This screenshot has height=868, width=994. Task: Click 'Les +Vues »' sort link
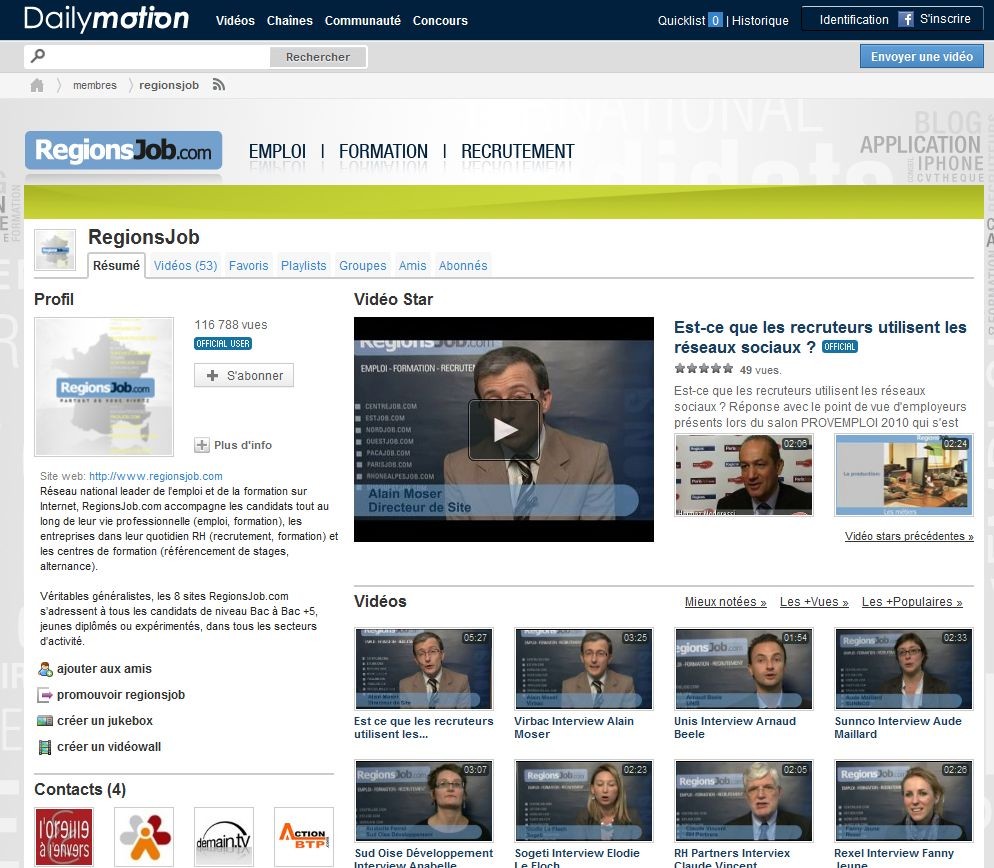[x=814, y=602]
